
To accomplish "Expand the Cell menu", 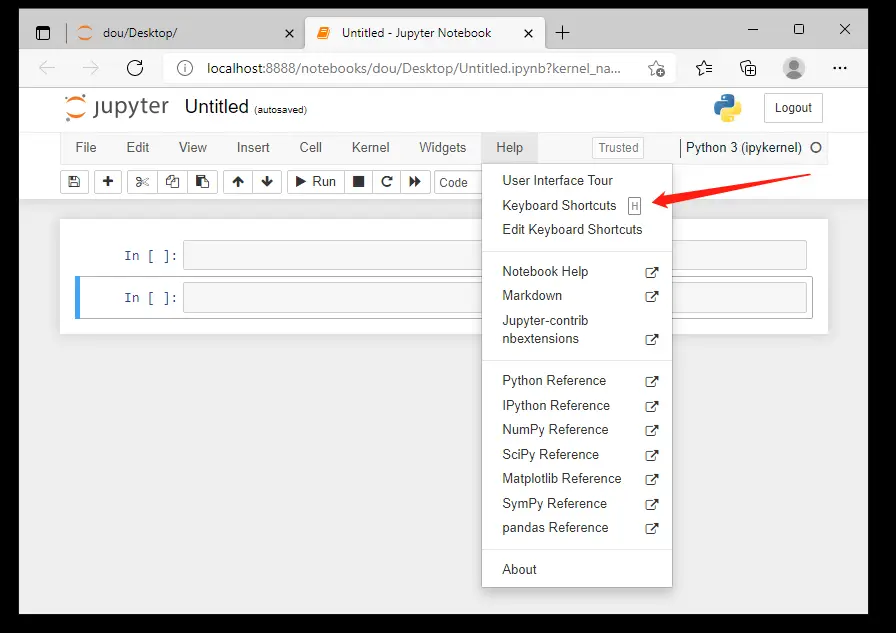I will pyautogui.click(x=311, y=148).
